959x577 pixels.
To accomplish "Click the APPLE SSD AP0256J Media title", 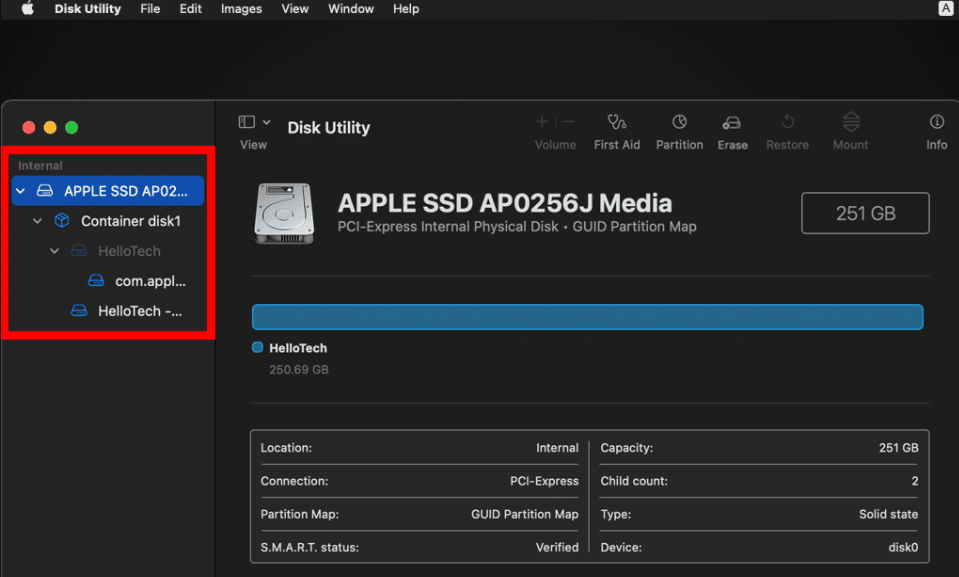I will point(505,203).
